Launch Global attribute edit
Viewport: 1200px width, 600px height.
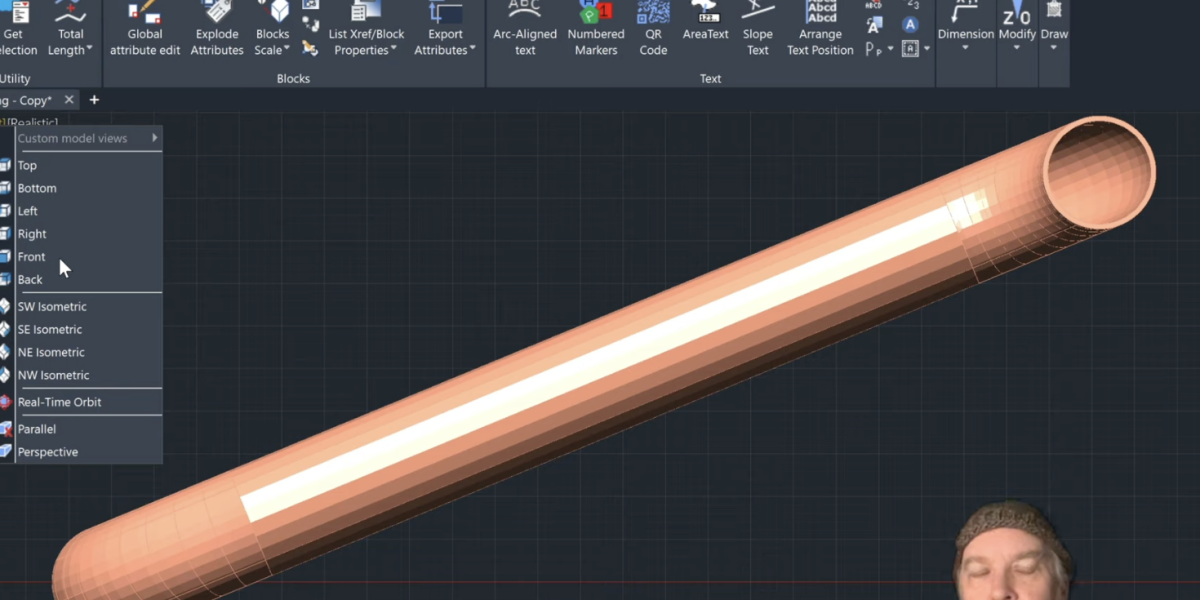(145, 30)
